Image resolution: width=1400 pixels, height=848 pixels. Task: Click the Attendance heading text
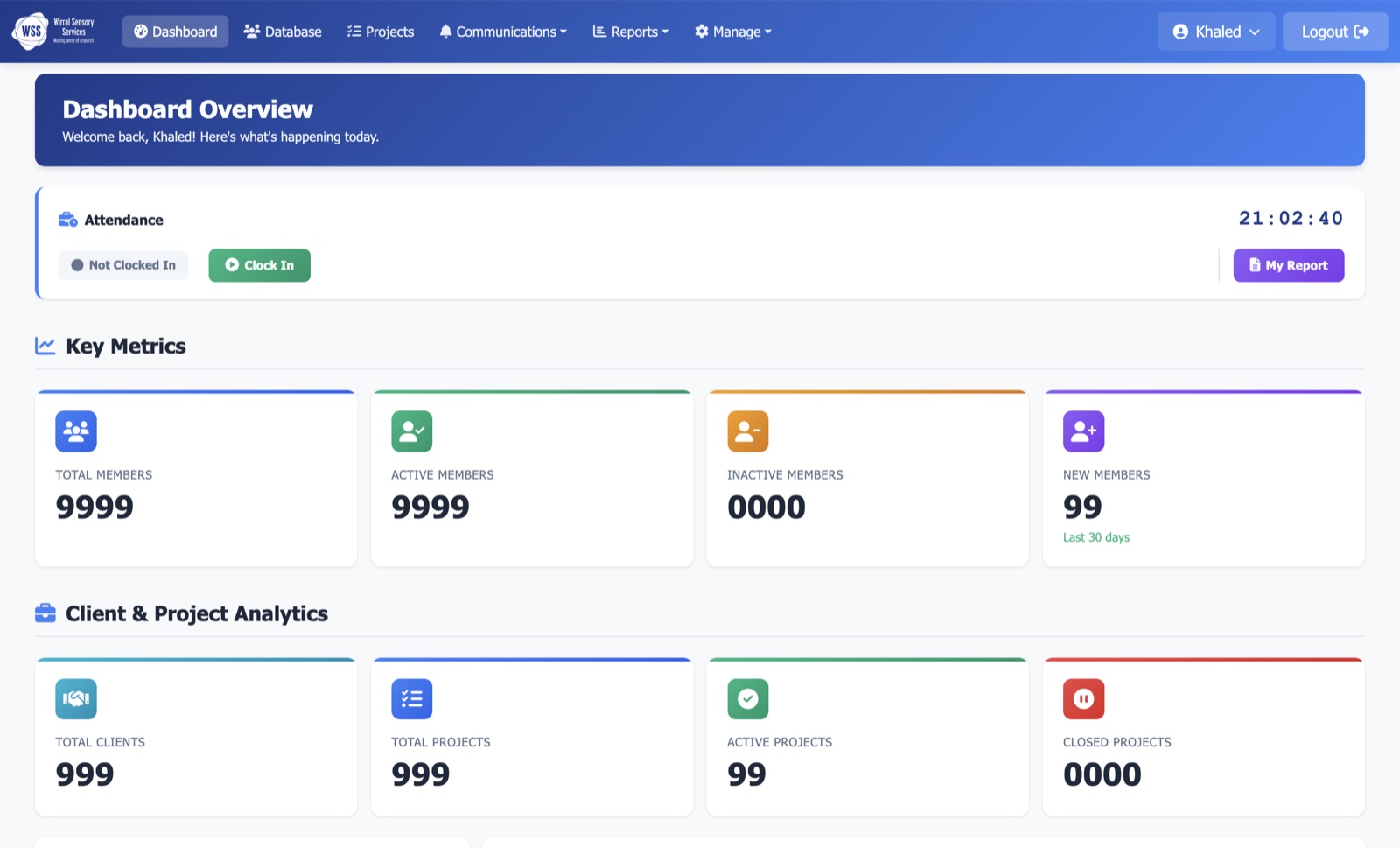(123, 220)
